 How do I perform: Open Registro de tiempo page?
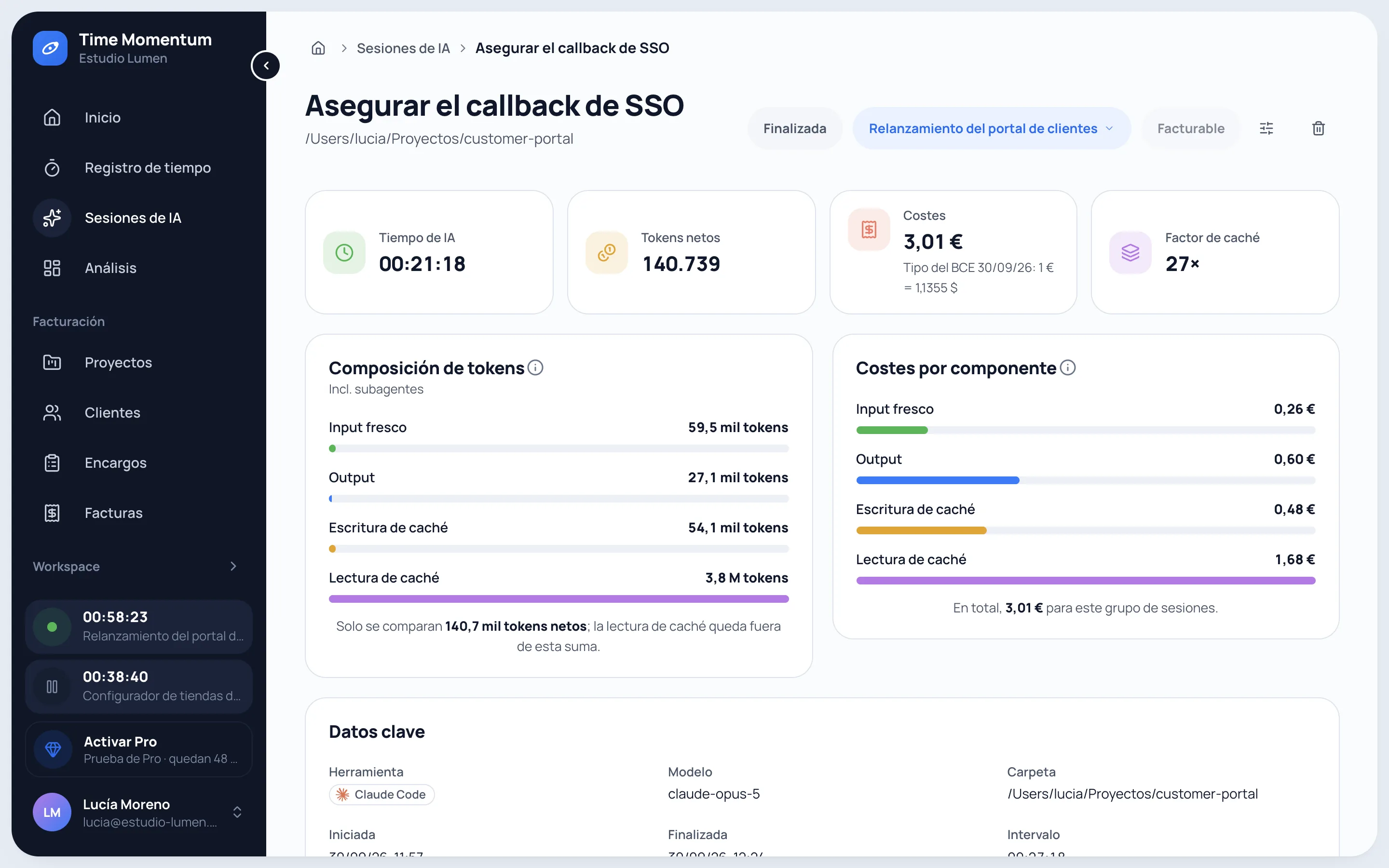click(139, 168)
